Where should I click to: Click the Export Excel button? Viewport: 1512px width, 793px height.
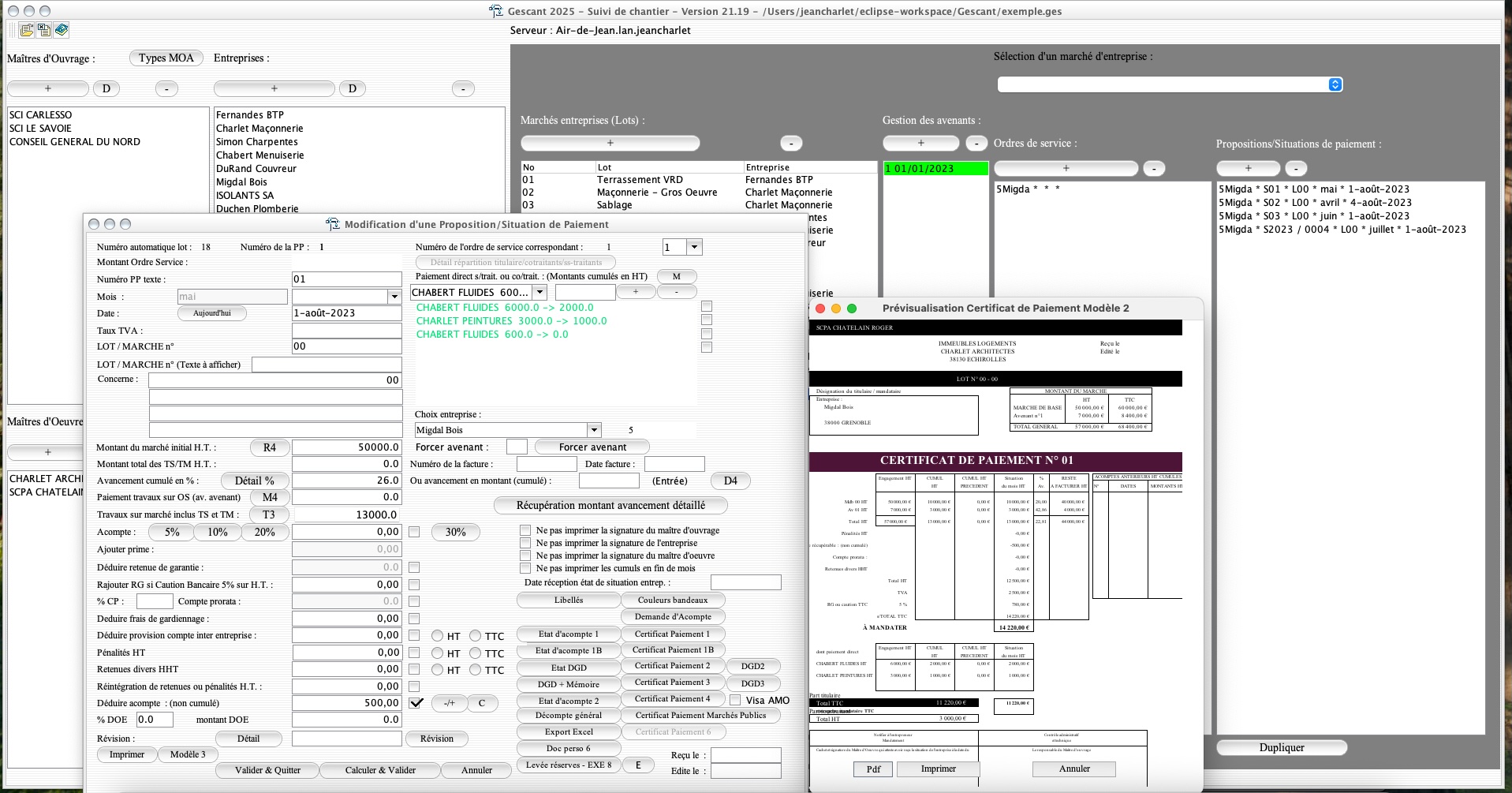point(569,732)
